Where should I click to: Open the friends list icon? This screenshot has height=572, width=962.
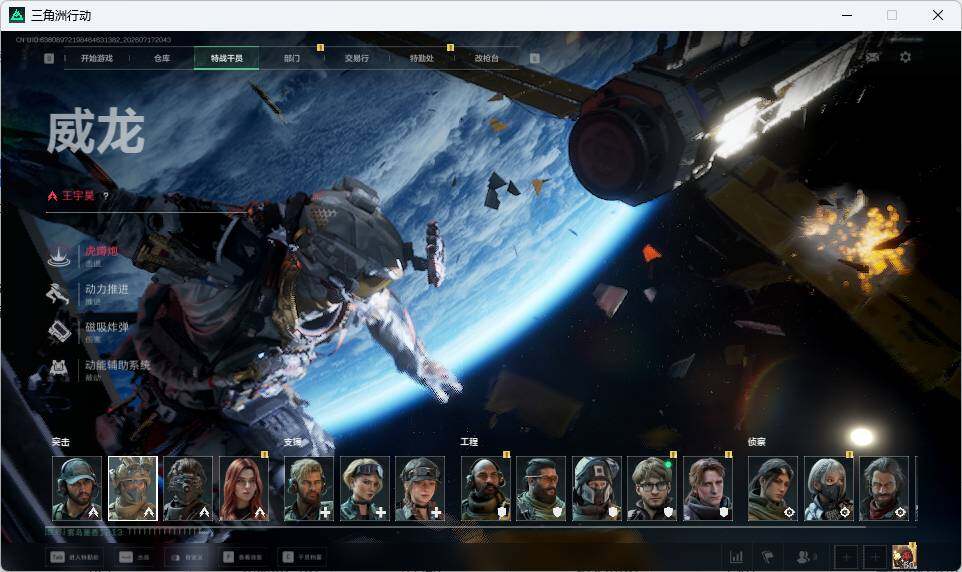(805, 557)
